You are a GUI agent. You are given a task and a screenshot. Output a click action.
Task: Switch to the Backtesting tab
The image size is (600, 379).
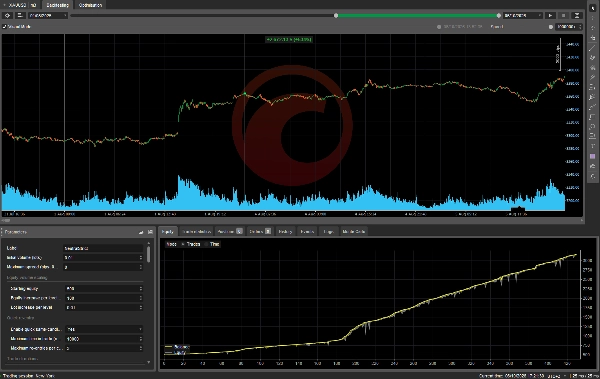coord(57,5)
